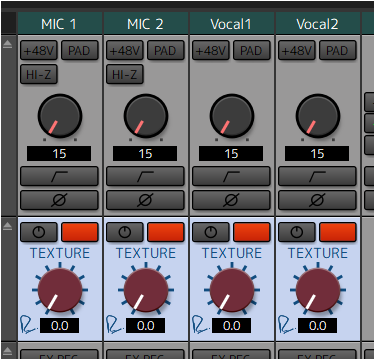The width and height of the screenshot is (375, 360).
Task: Click the signature logo on MIC 2 Texture
Action: [x=115, y=325]
